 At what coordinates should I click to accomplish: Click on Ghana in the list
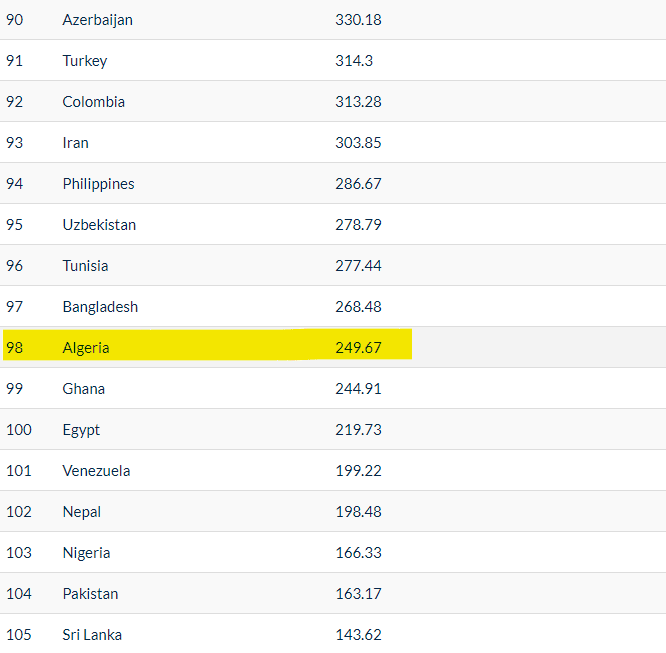point(83,389)
